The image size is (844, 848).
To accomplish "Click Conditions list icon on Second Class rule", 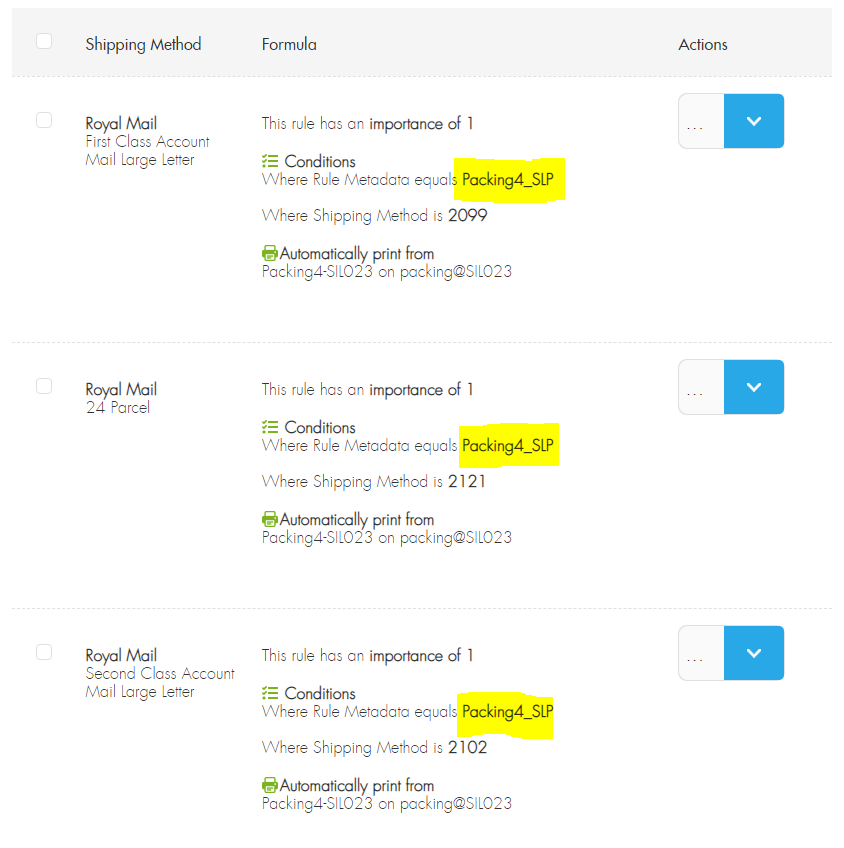I will click(269, 693).
